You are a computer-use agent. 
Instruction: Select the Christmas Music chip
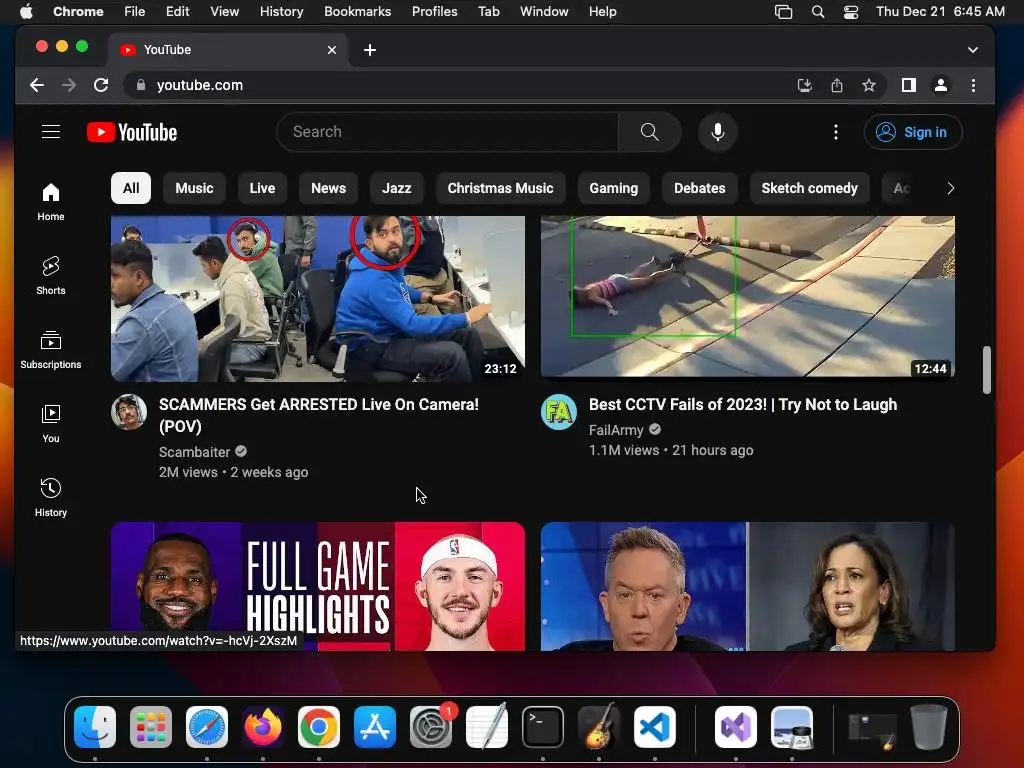[x=500, y=188]
